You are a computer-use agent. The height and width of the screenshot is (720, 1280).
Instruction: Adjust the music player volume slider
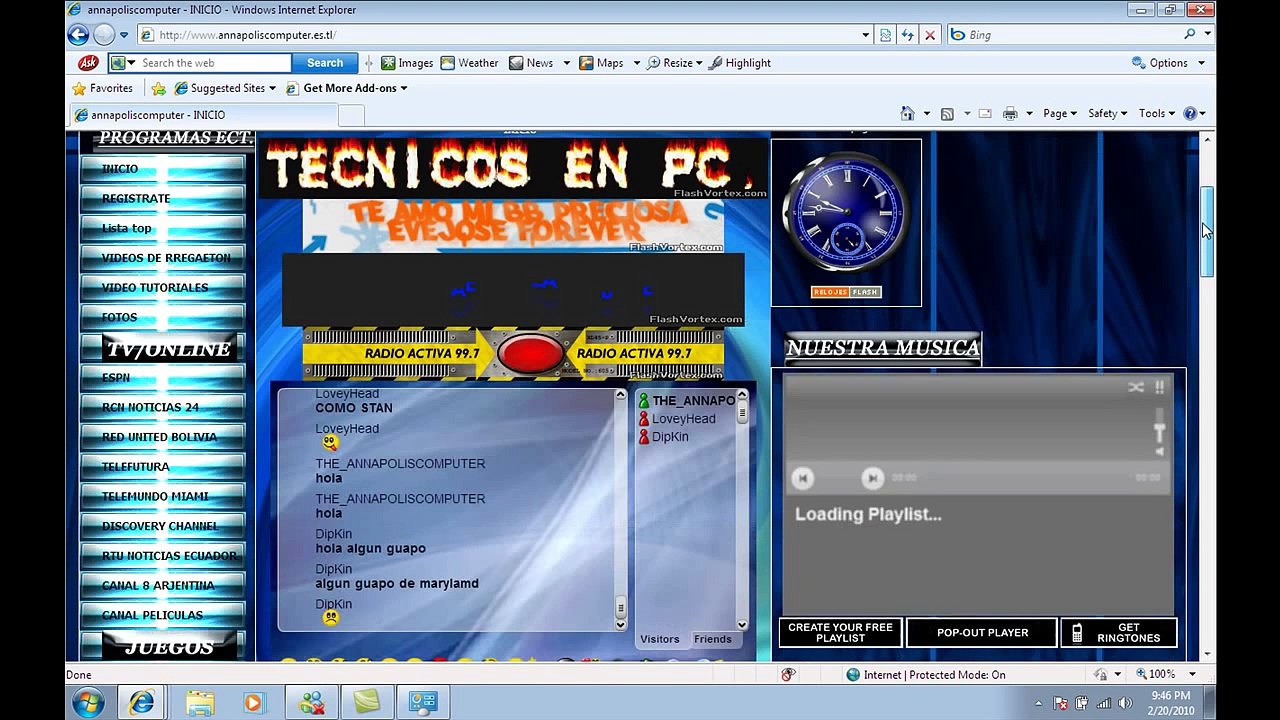click(x=1159, y=431)
